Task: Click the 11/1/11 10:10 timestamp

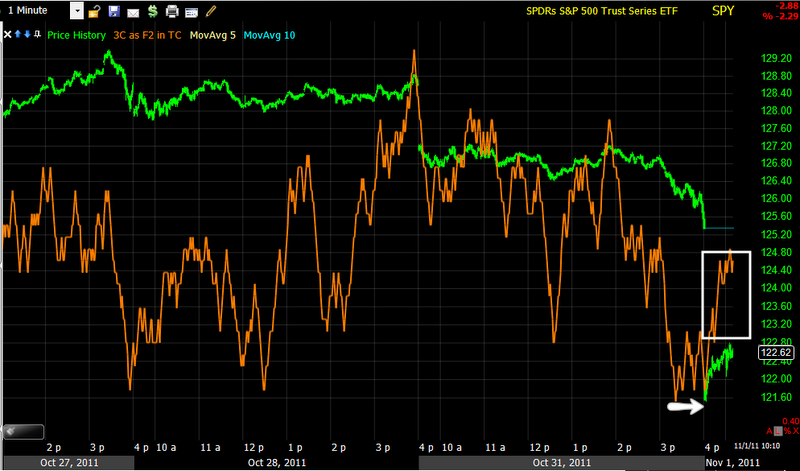Action: (x=757, y=446)
